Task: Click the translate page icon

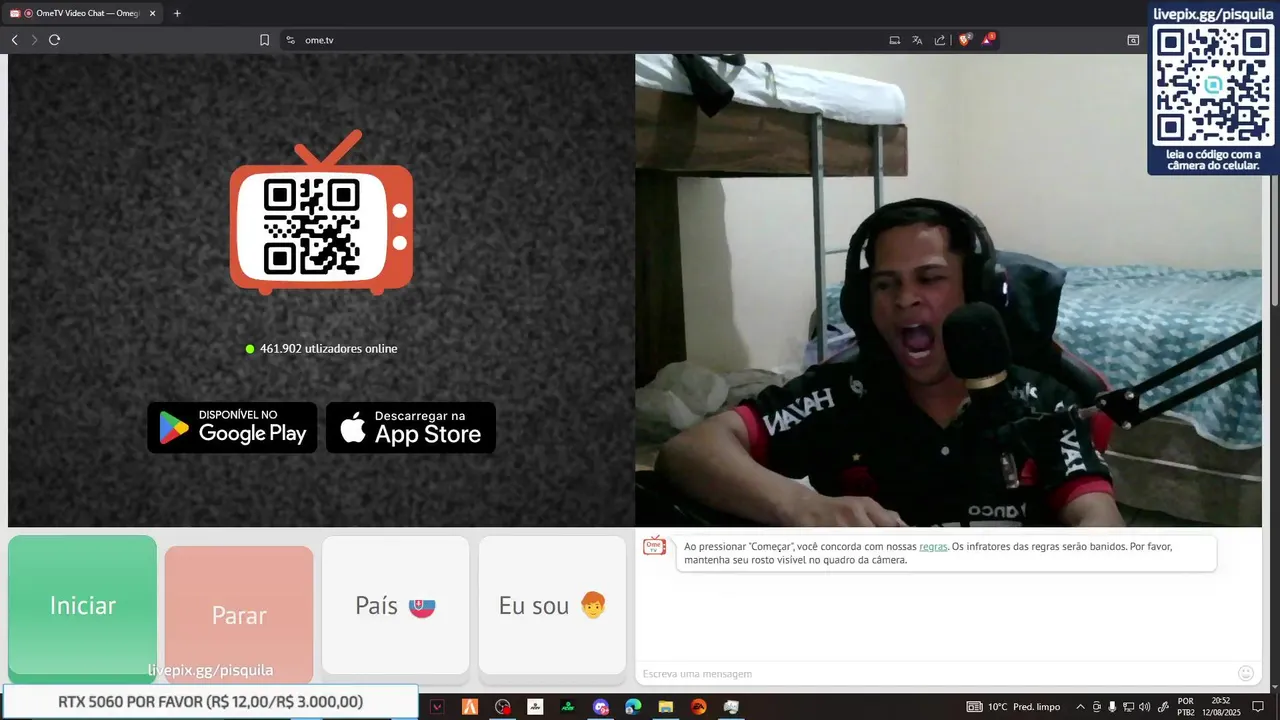Action: (x=917, y=40)
